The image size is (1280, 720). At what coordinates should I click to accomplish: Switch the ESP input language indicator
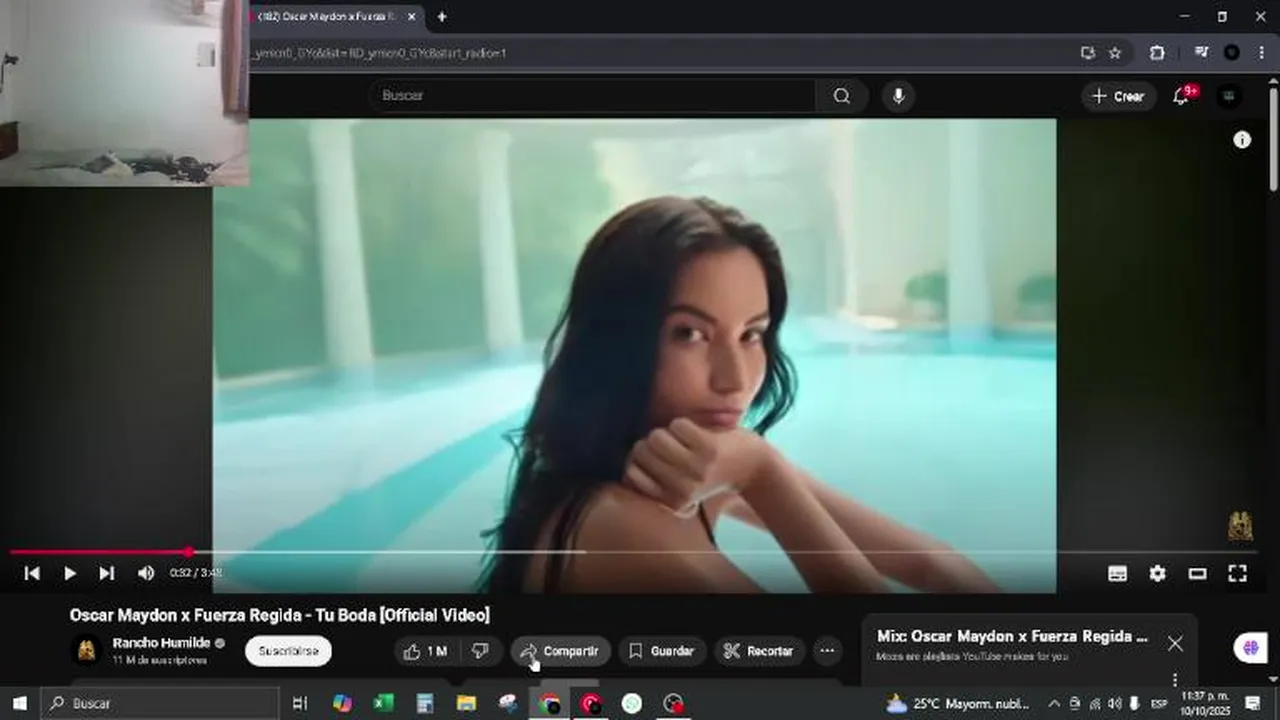click(1159, 703)
